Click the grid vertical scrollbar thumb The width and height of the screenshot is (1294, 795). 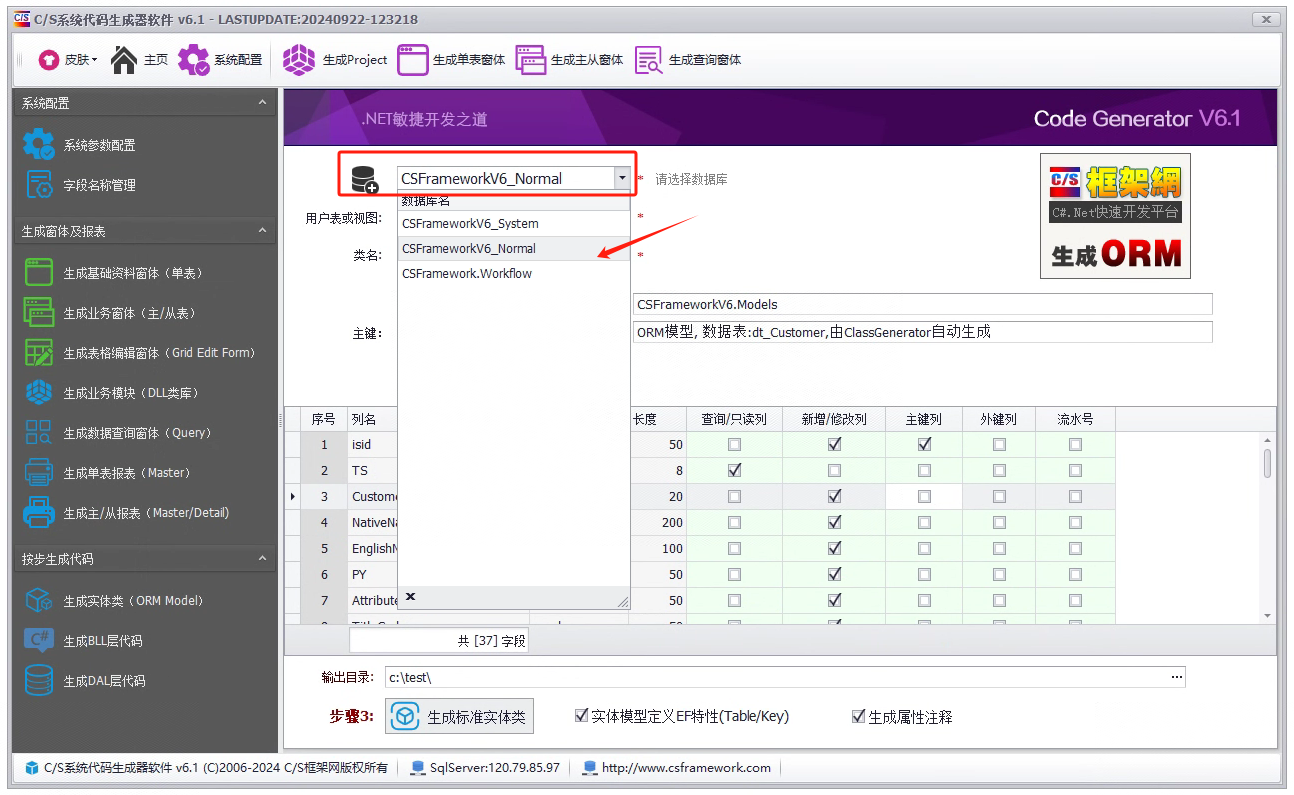click(x=1268, y=464)
